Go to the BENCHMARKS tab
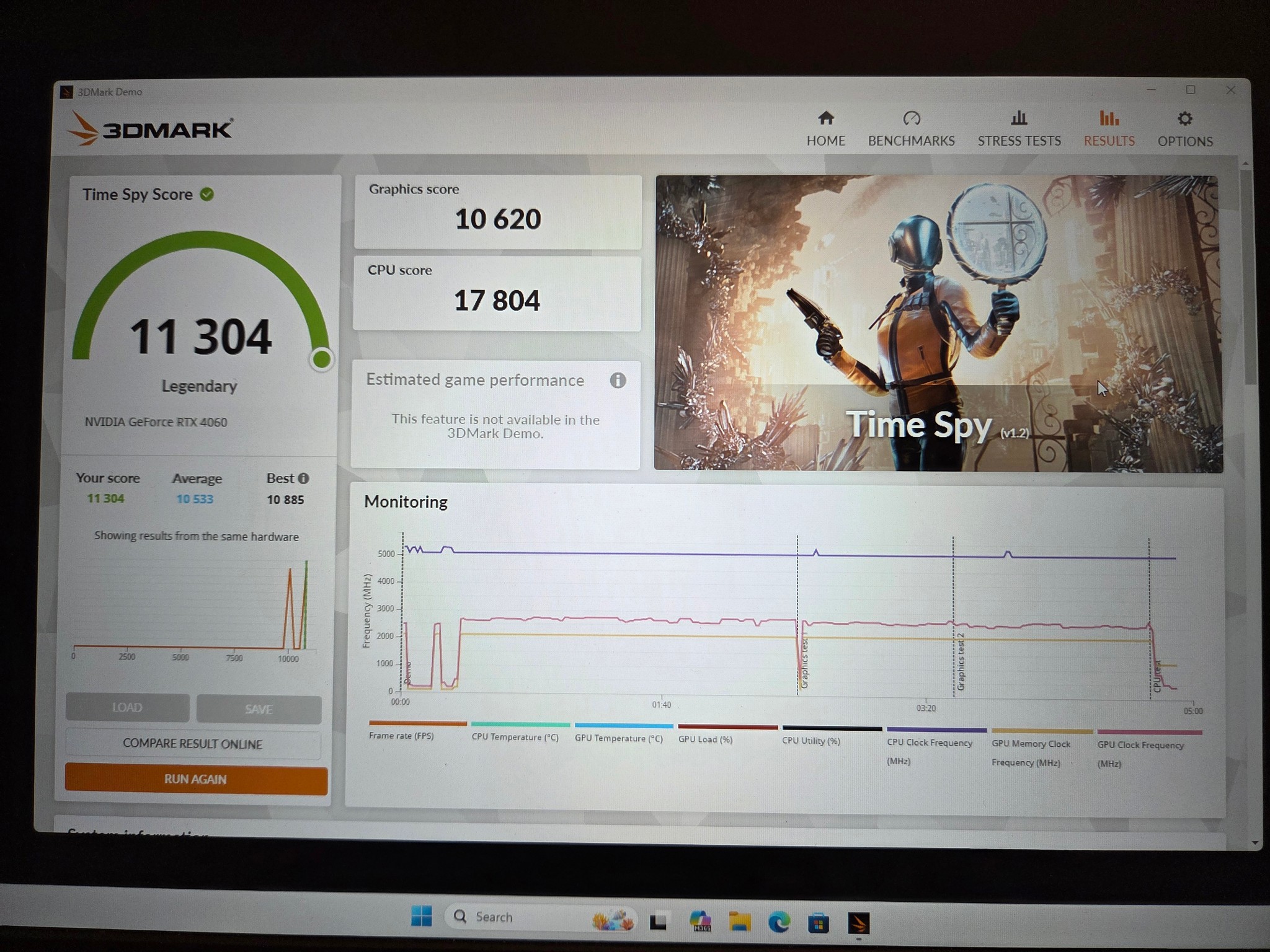Viewport: 1270px width, 952px height. (x=911, y=129)
